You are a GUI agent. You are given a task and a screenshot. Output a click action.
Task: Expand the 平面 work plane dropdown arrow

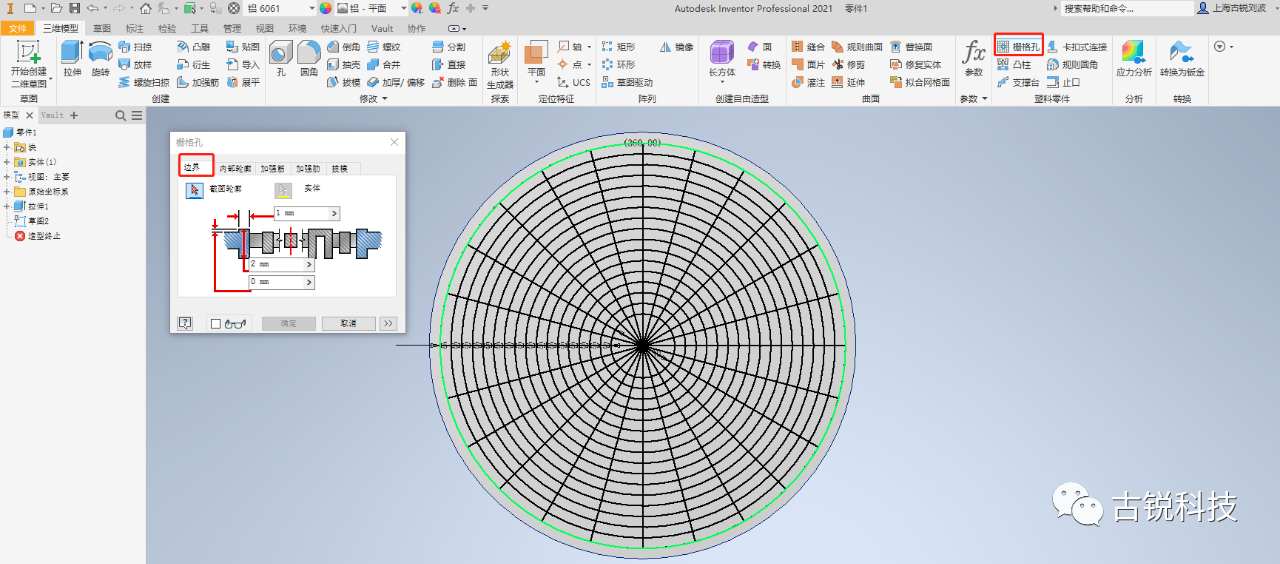click(x=536, y=84)
